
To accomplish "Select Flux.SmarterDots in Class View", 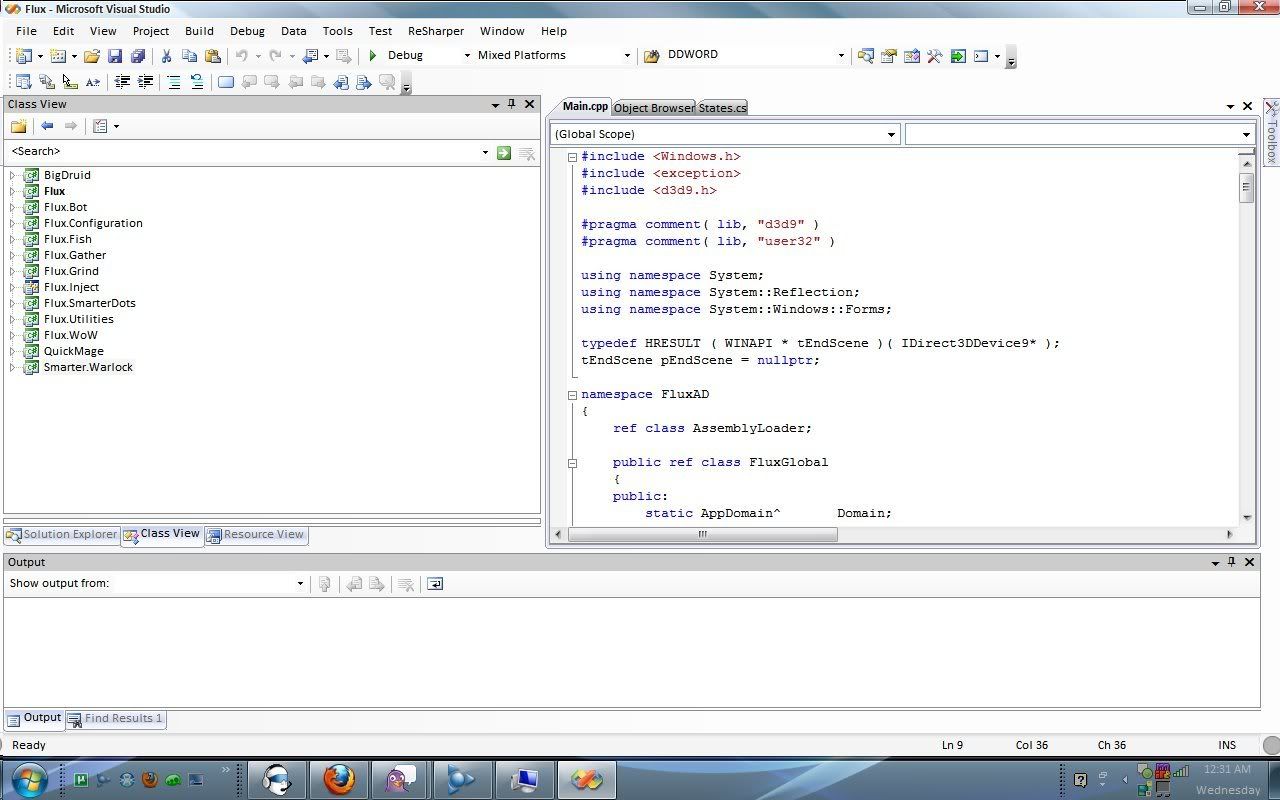I will point(89,303).
